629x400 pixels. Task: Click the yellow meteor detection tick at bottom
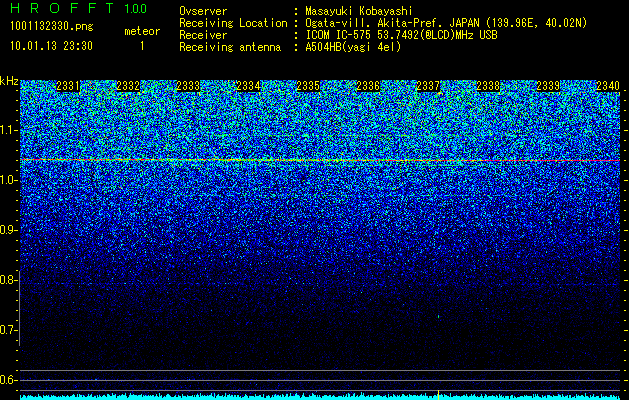pyautogui.click(x=438, y=394)
